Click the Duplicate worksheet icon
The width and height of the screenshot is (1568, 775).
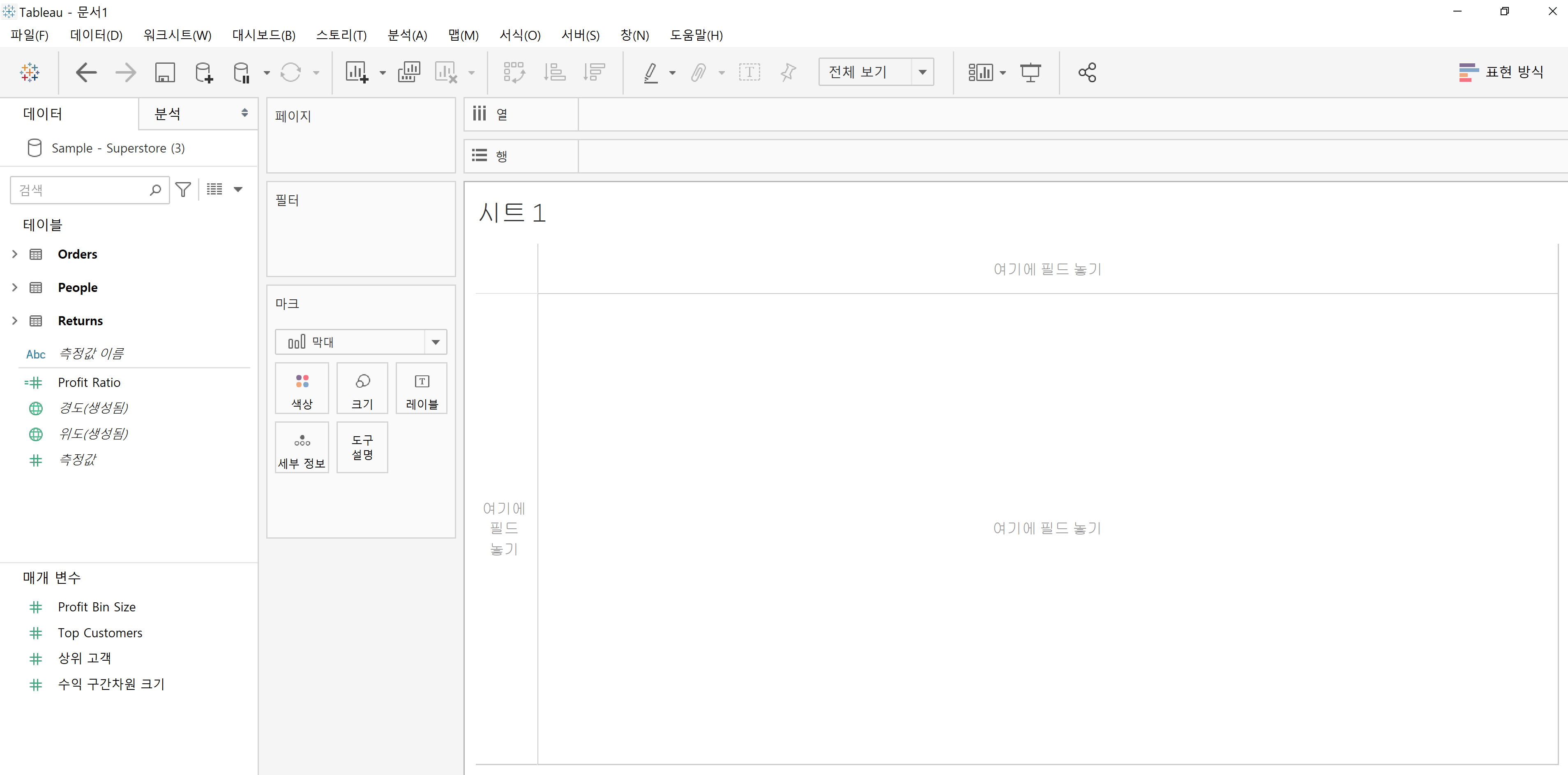click(408, 72)
